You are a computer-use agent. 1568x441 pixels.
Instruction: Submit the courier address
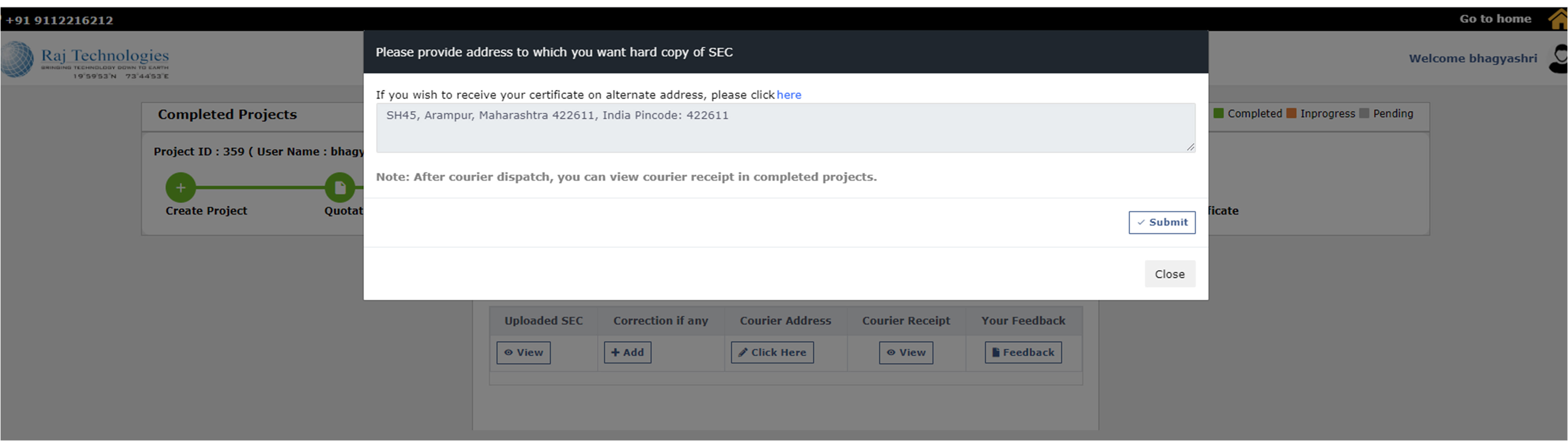point(1161,222)
